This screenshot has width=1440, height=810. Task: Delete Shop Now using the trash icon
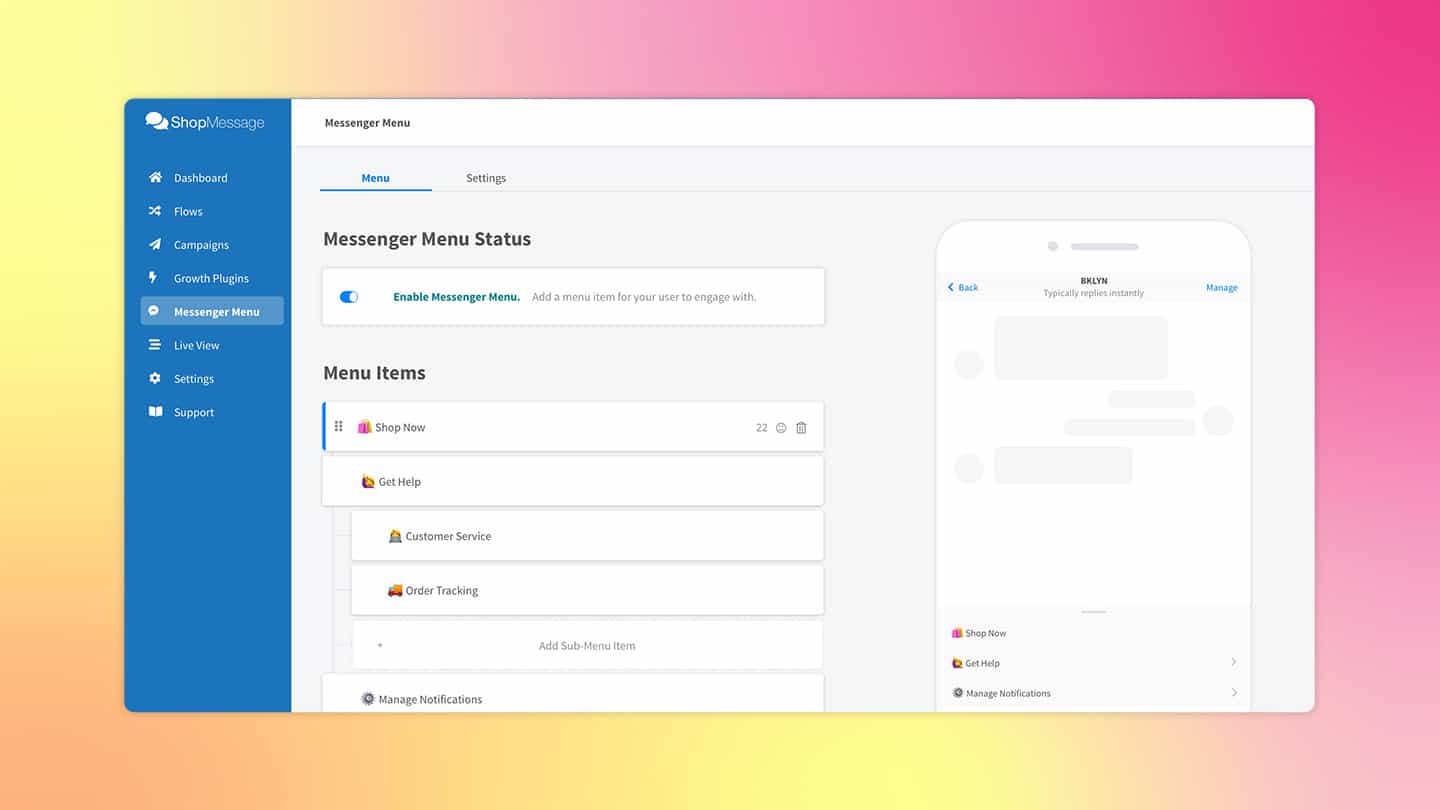point(800,427)
